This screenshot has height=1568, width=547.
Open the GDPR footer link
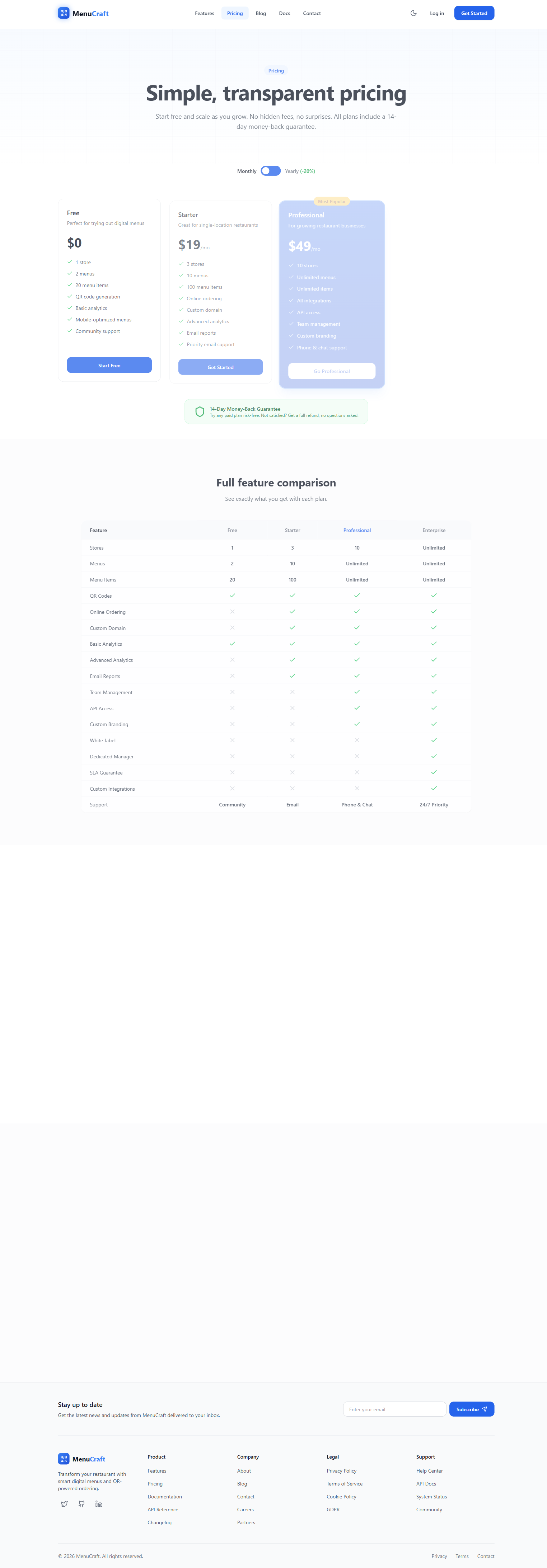333,1510
